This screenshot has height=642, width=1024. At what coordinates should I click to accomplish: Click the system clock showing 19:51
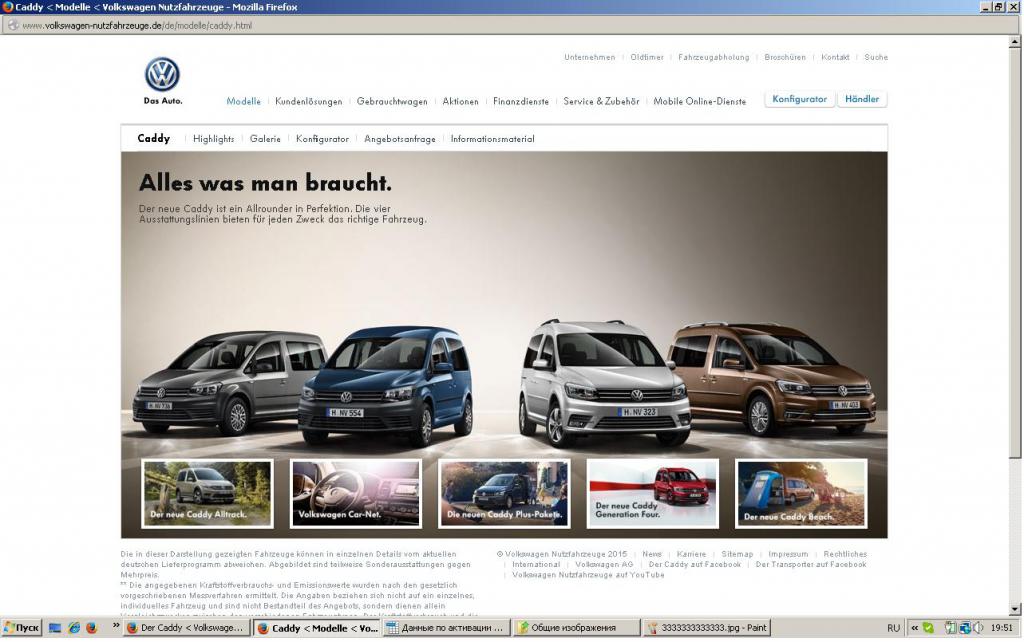coord(1002,628)
